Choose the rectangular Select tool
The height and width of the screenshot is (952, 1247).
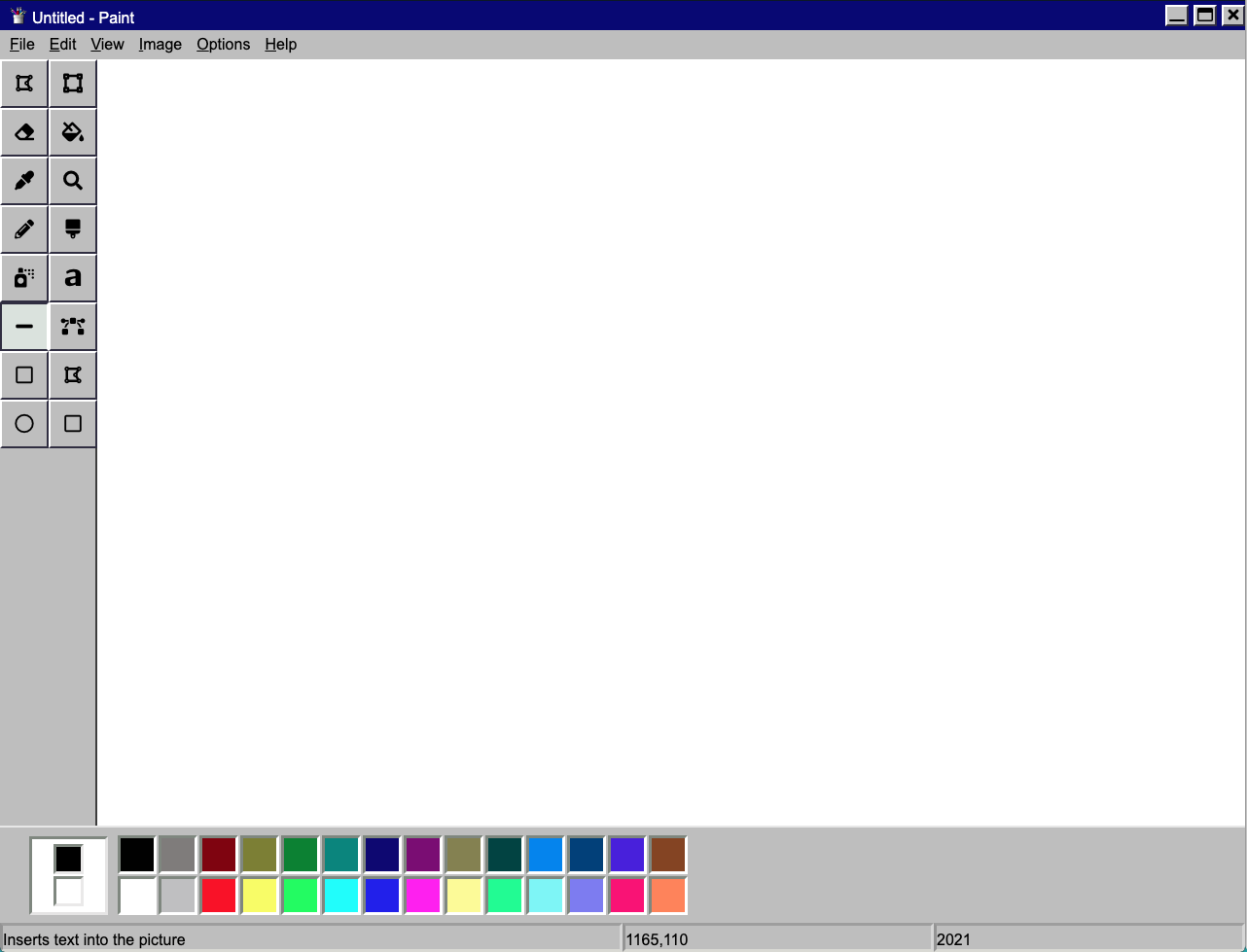pyautogui.click(x=73, y=84)
